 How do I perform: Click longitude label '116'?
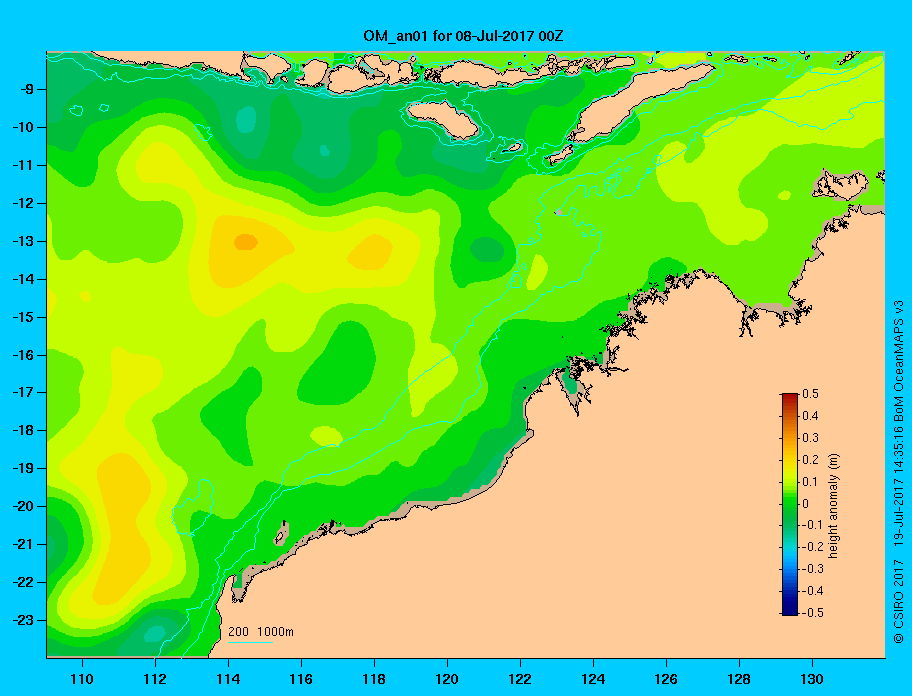click(301, 679)
